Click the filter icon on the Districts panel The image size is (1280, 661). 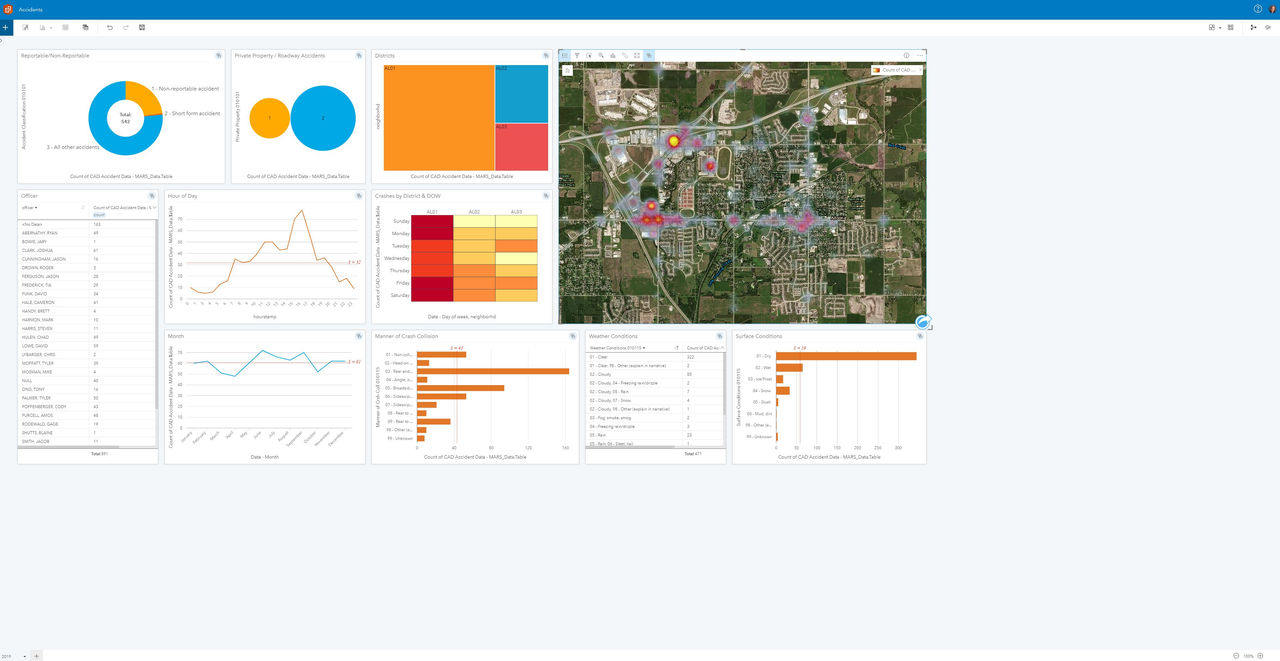(545, 55)
